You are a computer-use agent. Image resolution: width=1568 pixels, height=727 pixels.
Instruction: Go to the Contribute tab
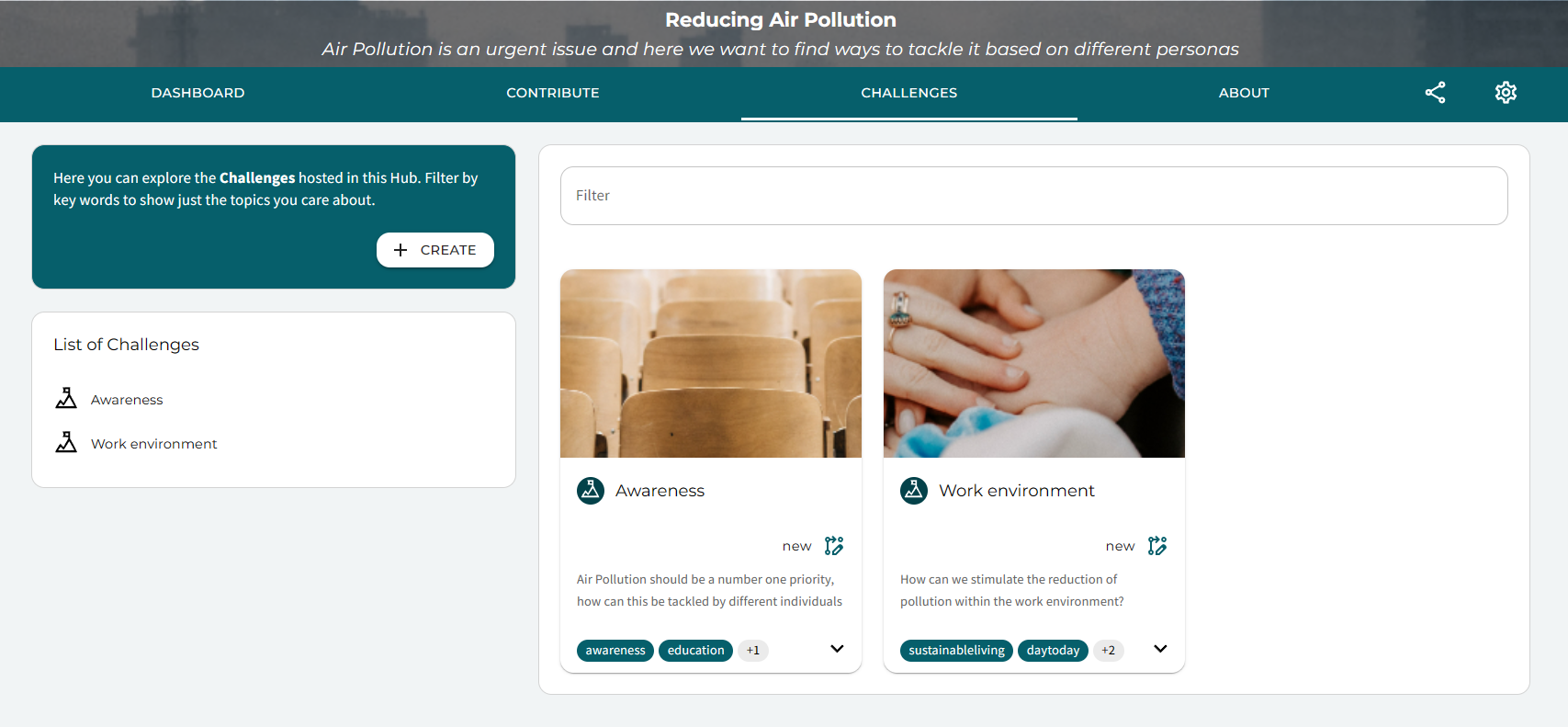552,93
